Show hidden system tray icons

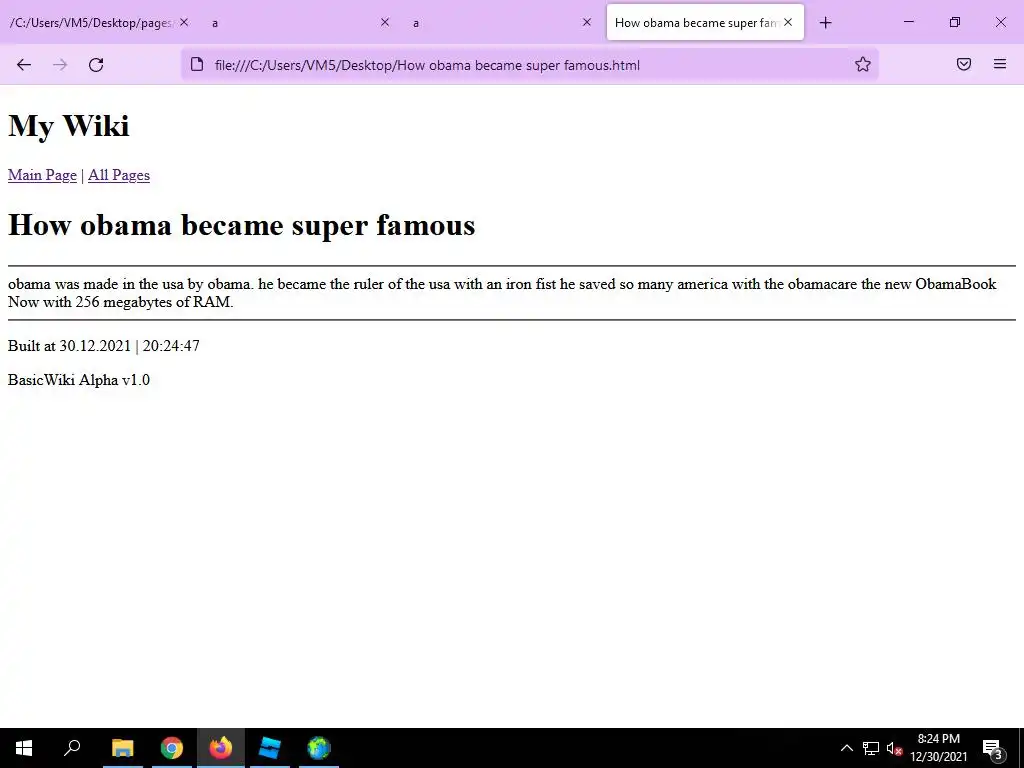846,748
